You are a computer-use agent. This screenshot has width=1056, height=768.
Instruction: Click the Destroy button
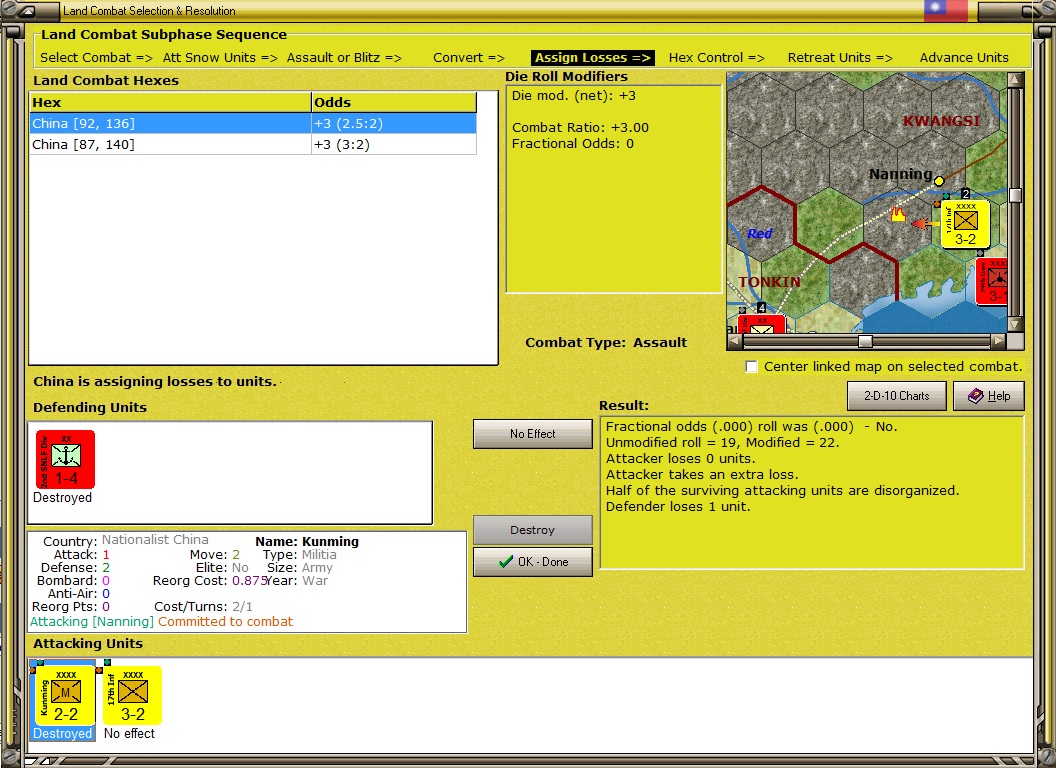pos(533,530)
